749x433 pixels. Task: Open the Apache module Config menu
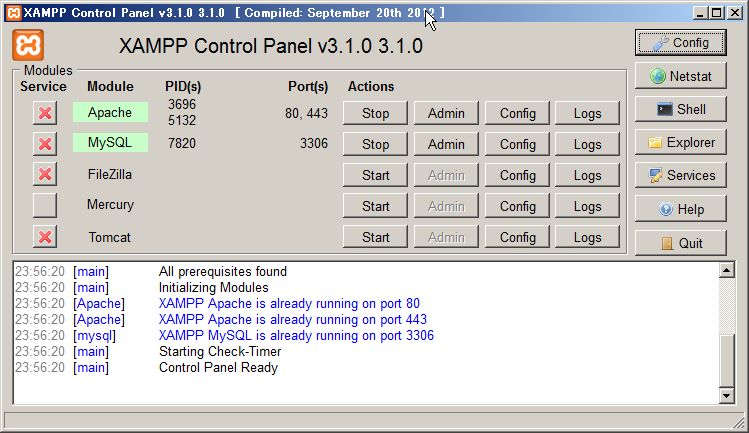(518, 113)
